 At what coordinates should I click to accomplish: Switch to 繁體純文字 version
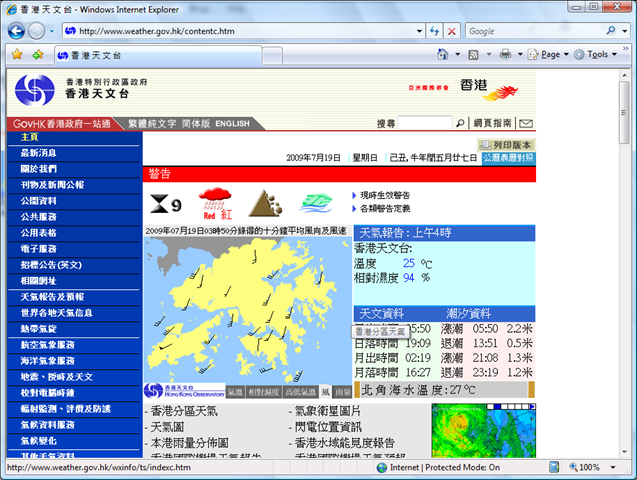click(x=152, y=123)
